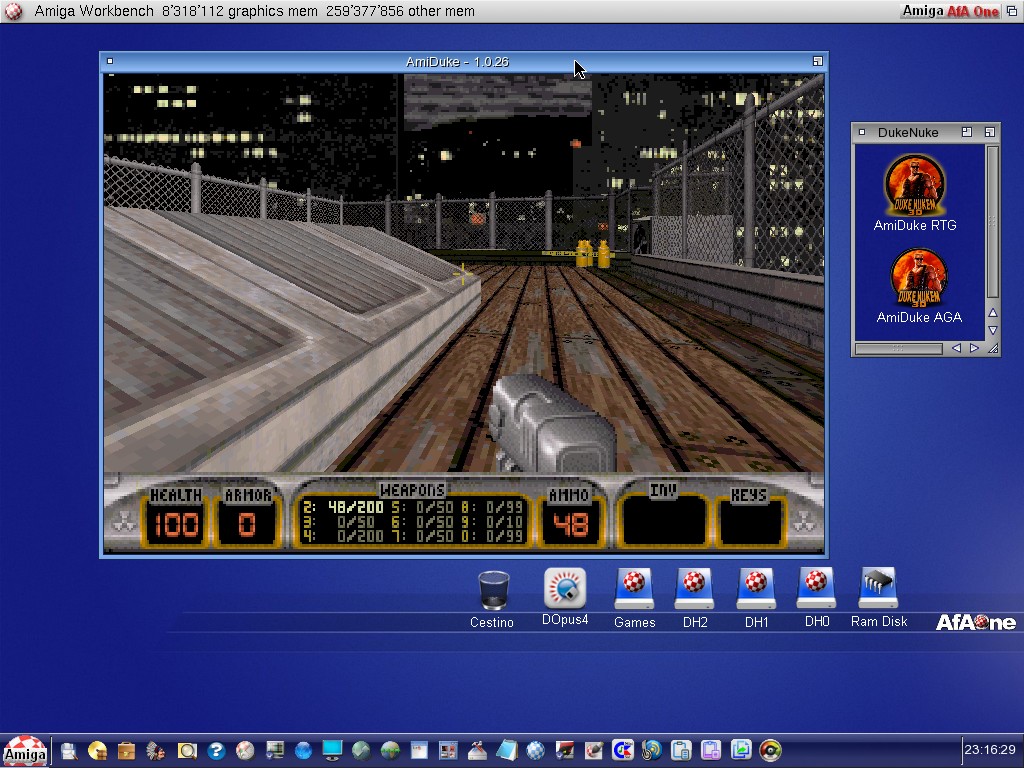Screen dimensions: 1024x768
Task: Click the scroll left arrow in DukeNuke window
Action: (x=956, y=348)
